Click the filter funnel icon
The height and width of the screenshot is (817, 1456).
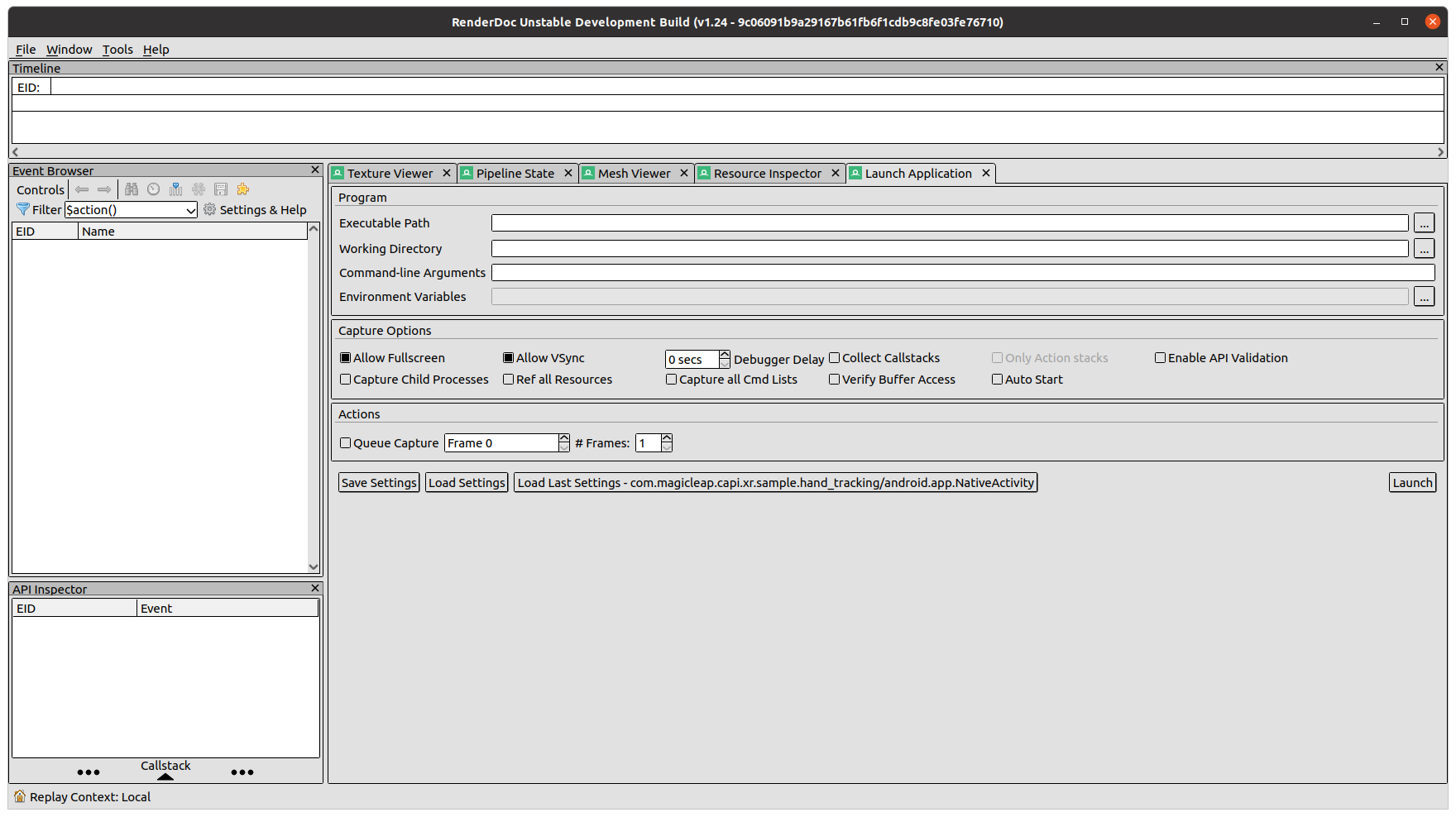(22, 209)
